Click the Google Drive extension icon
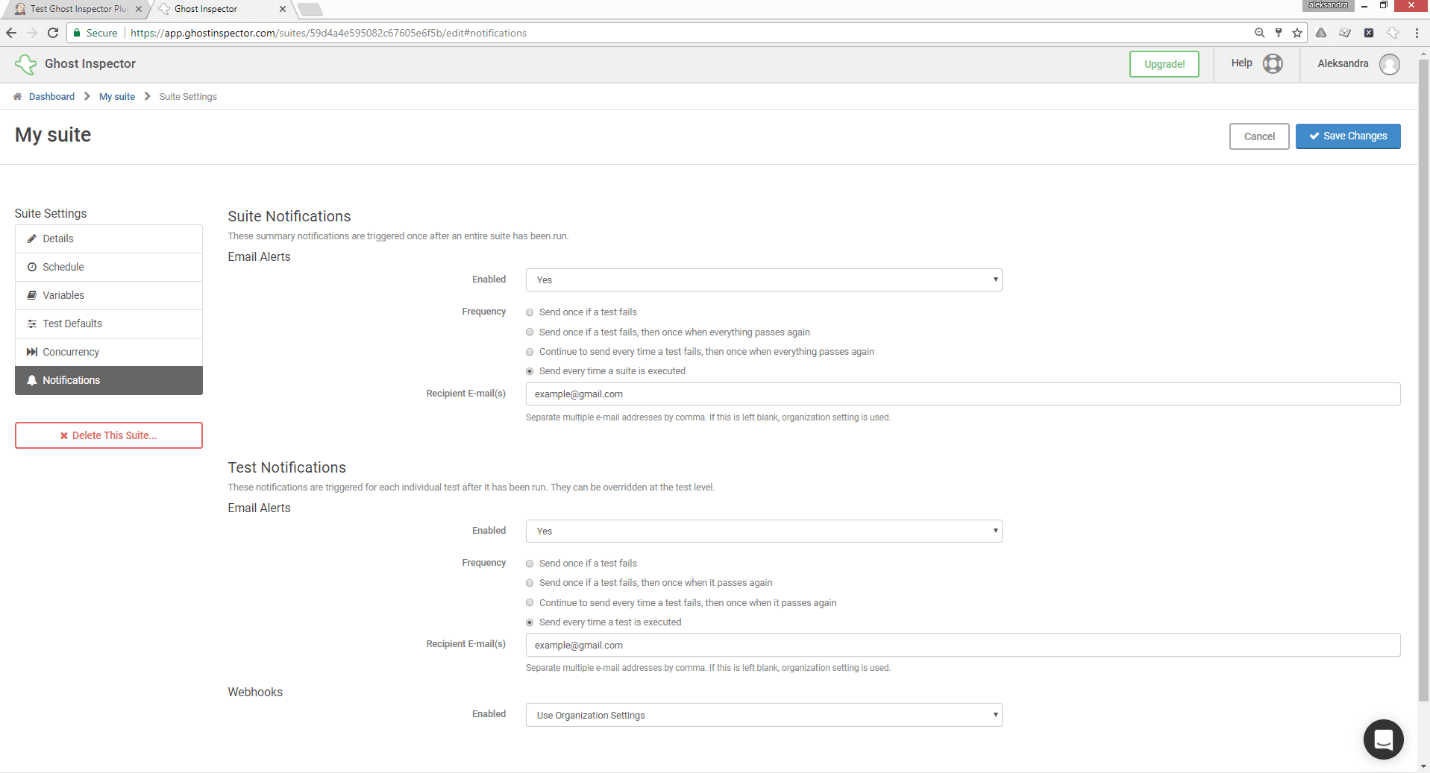Viewport: 1430px width, 773px height. click(1321, 33)
